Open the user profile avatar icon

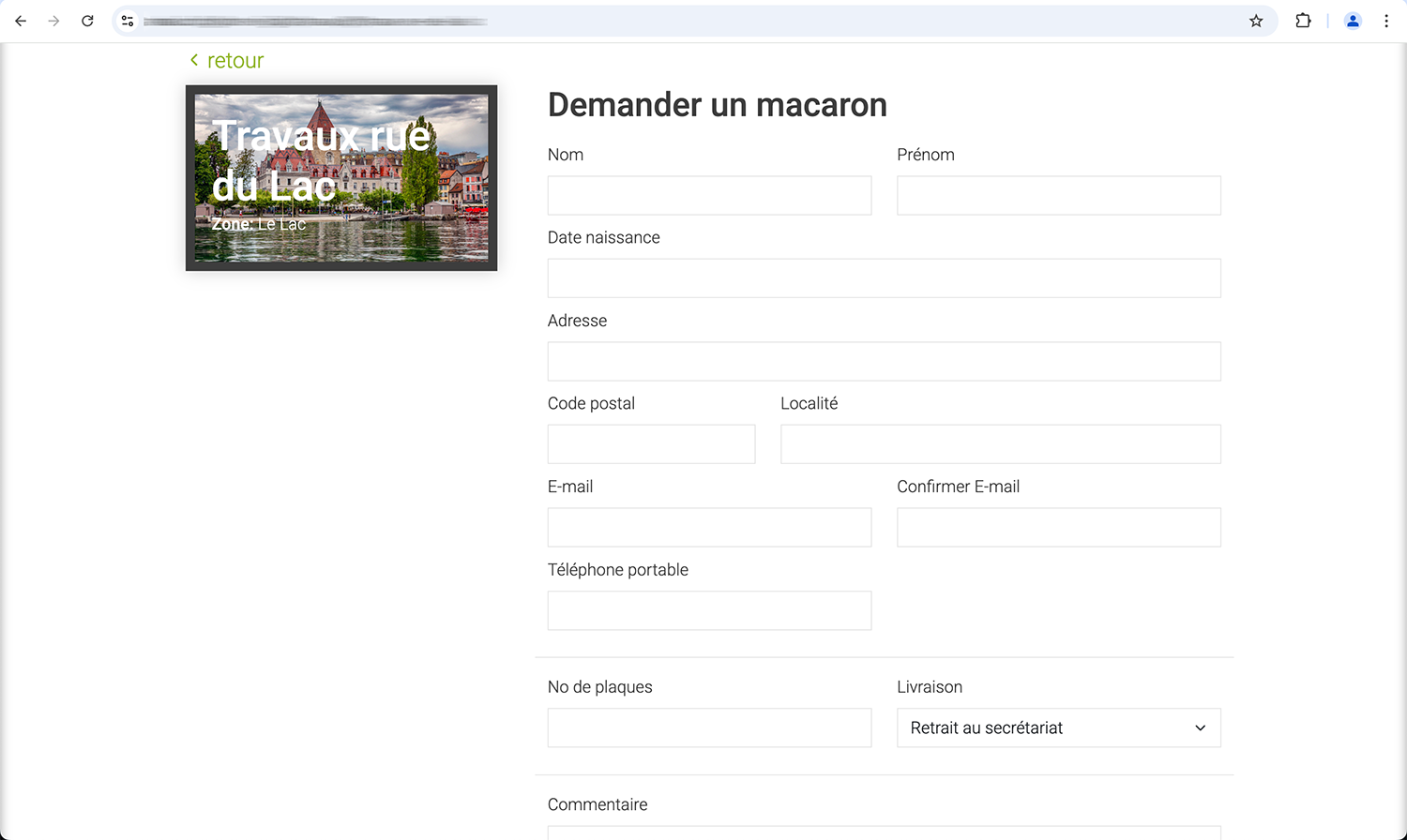(1353, 21)
